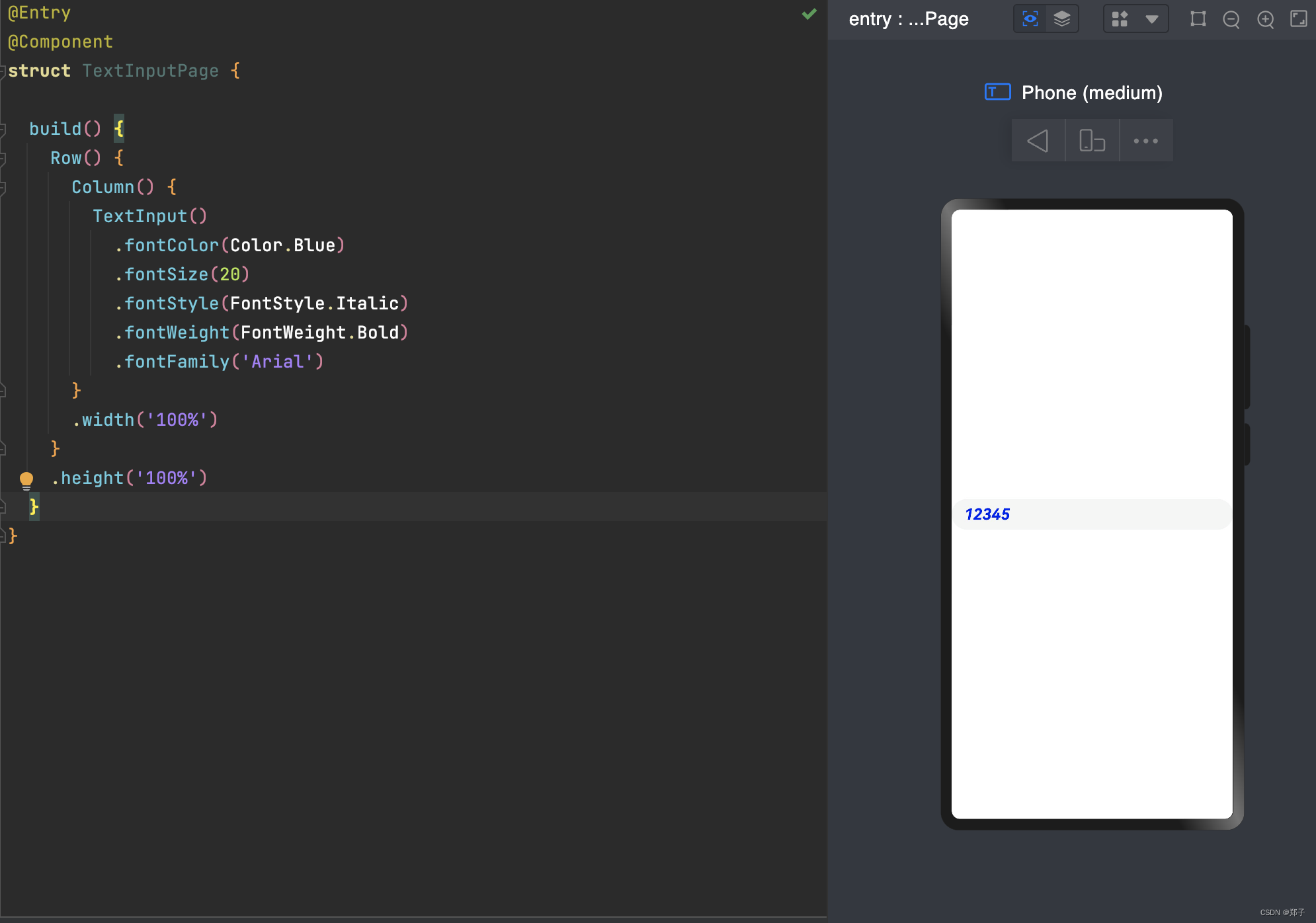Expand the device profile dropdown arrow

[1151, 19]
